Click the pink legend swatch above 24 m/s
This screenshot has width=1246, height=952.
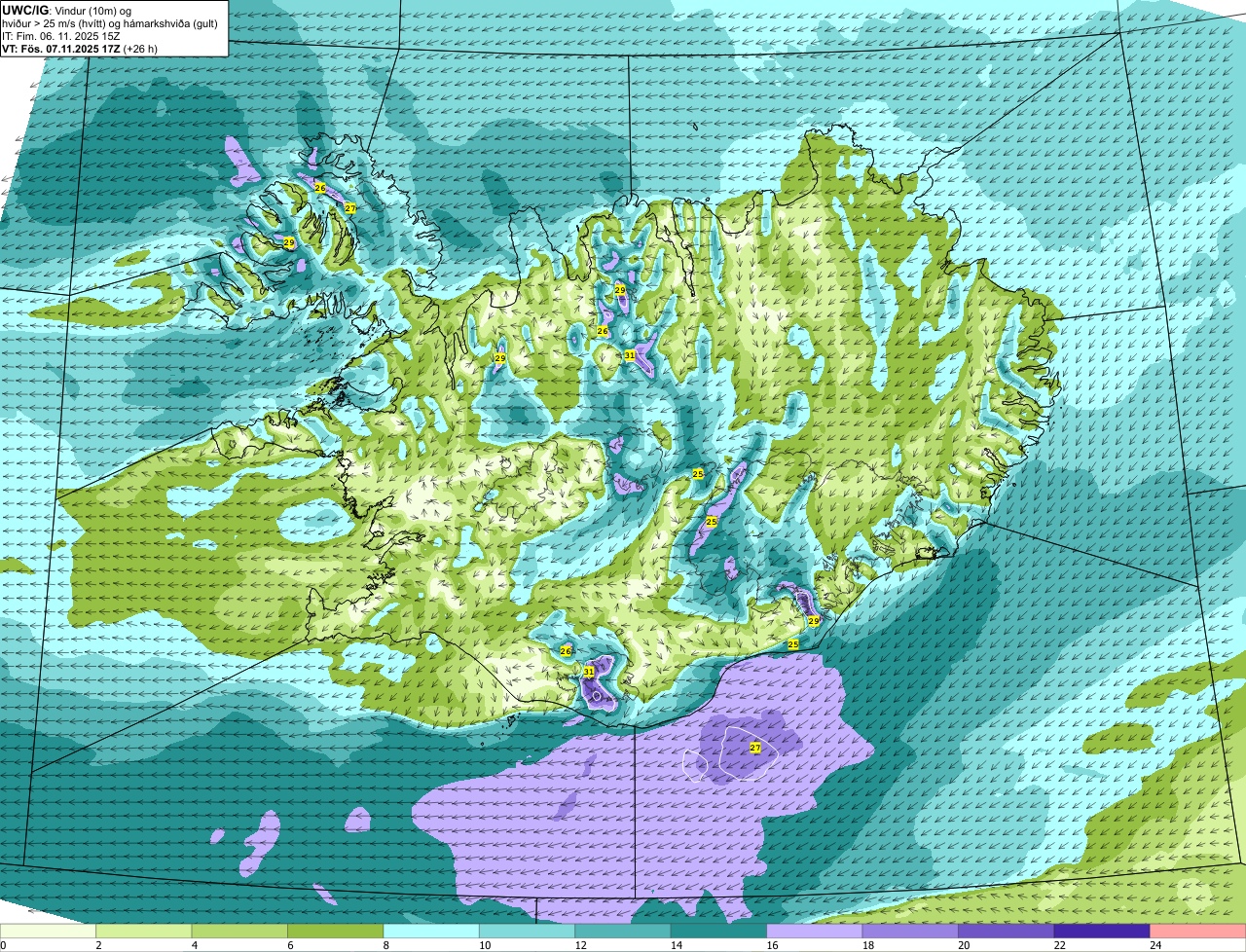[1198, 931]
